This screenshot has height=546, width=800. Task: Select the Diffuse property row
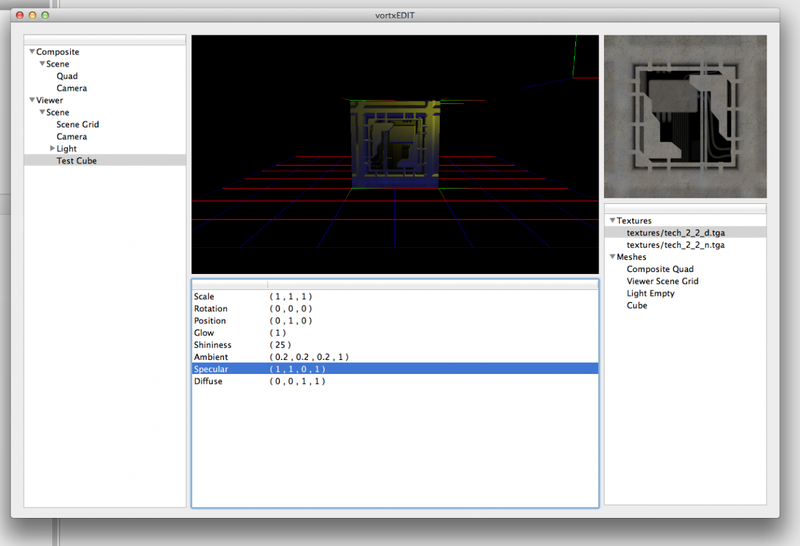pyautogui.click(x=395, y=381)
